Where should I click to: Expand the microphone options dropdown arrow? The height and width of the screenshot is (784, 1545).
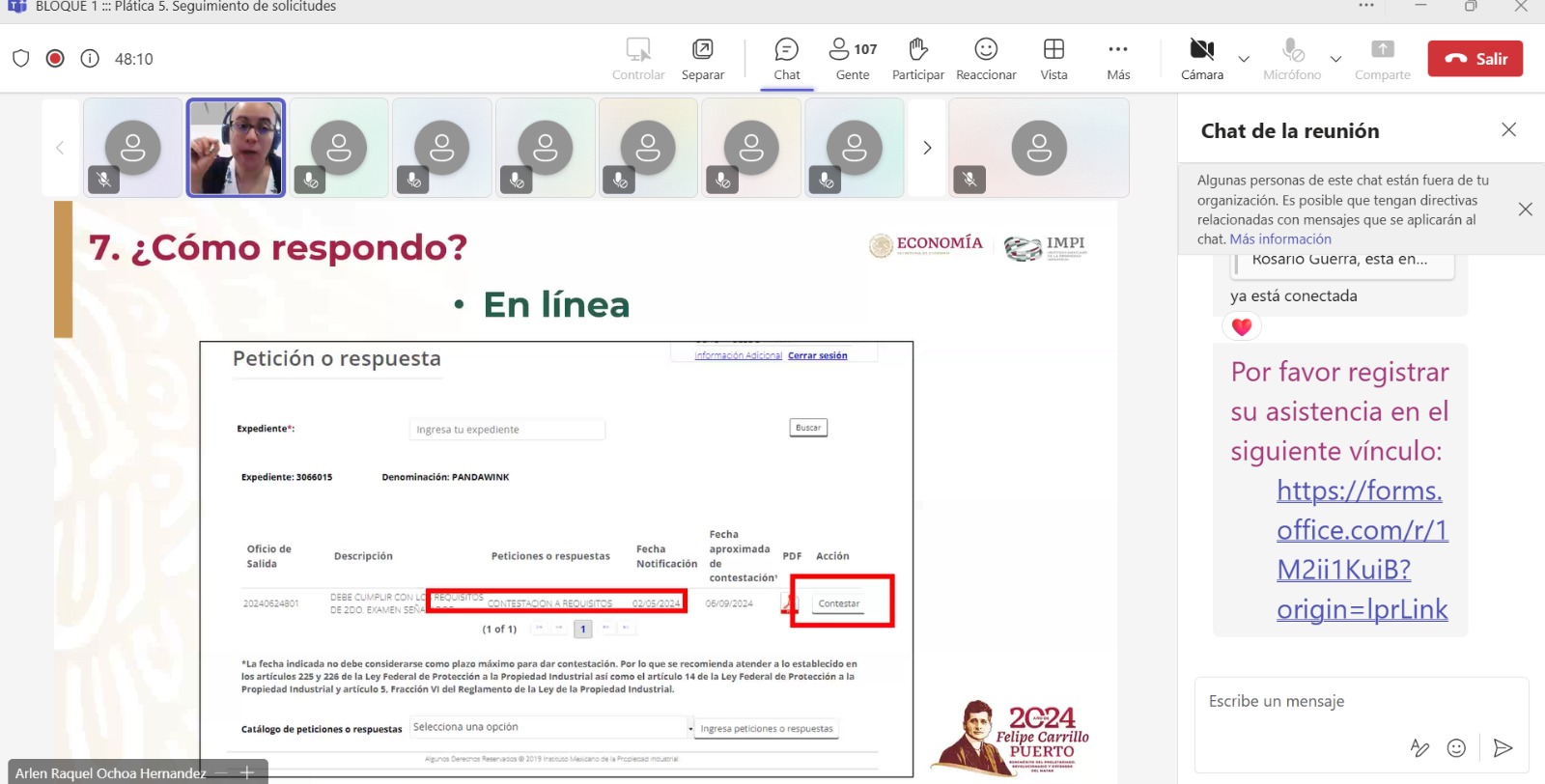coord(1335,59)
